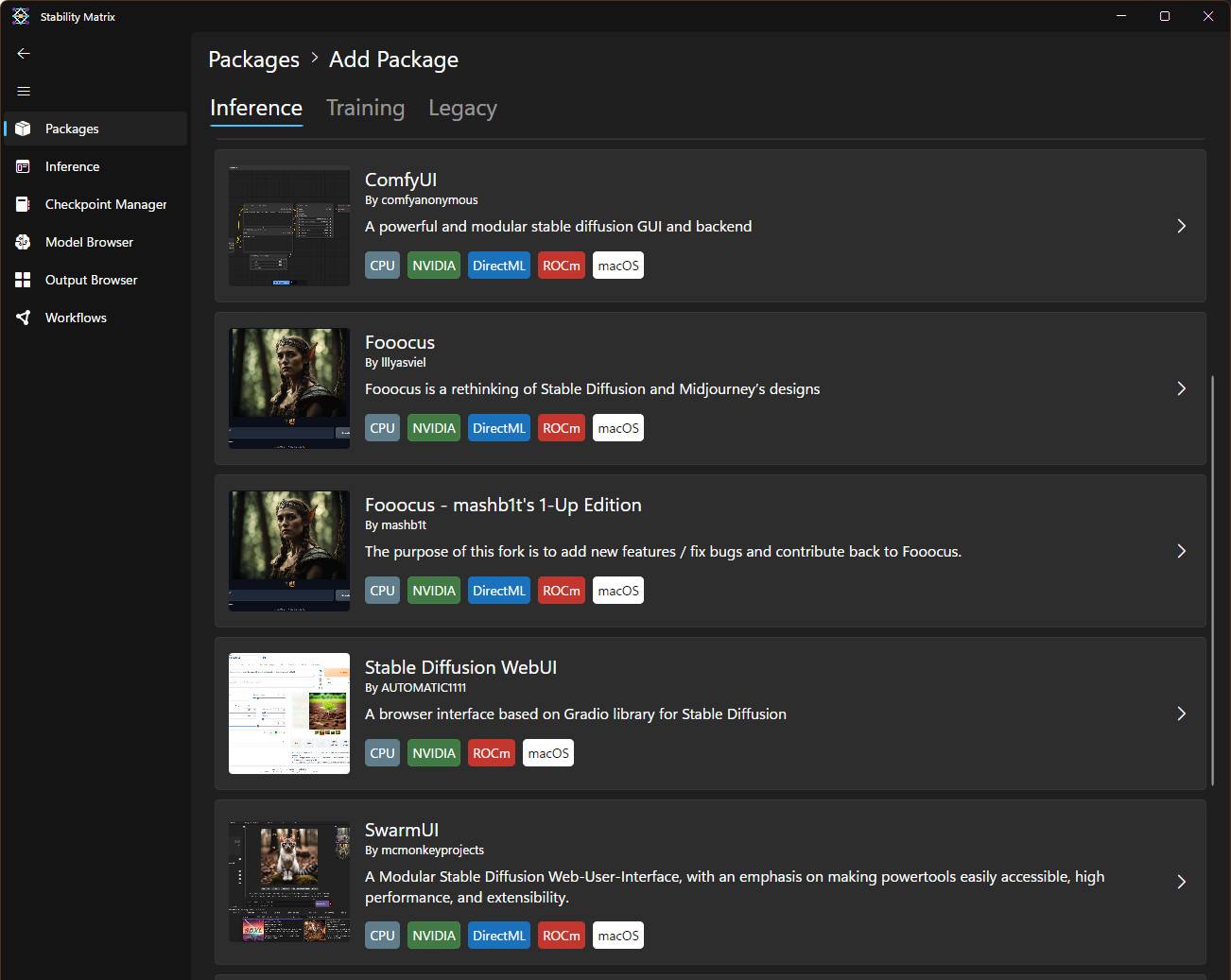Toggle the hamburger navigation menu
The height and width of the screenshot is (980, 1231).
click(x=24, y=92)
